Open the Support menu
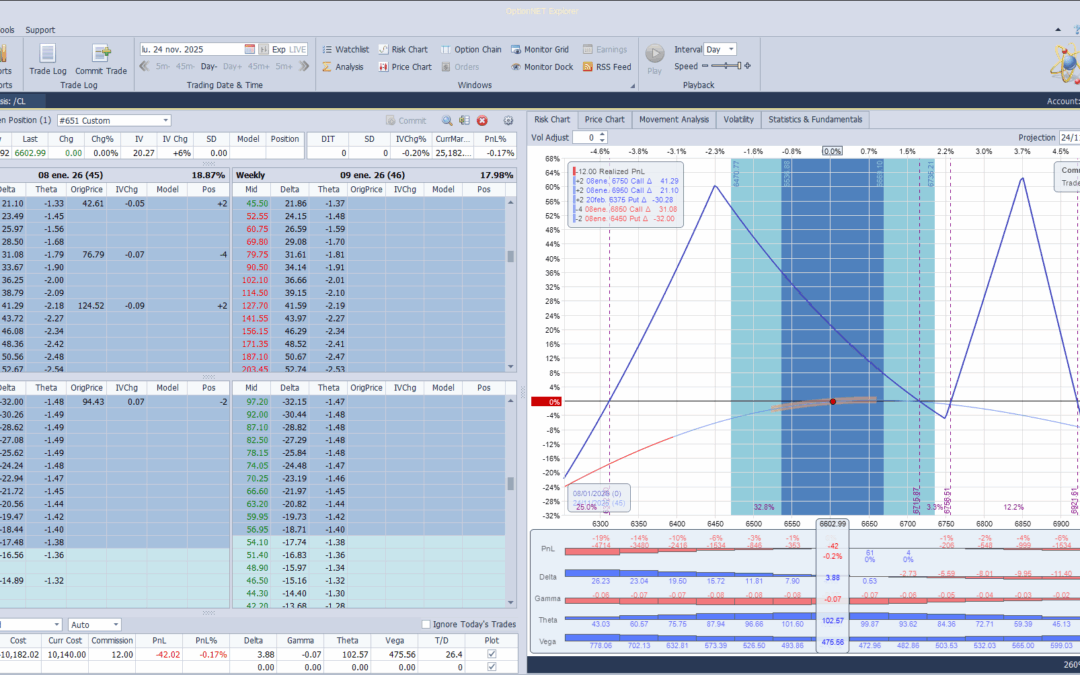Screen dimensions: 1080x675 coord(40,30)
